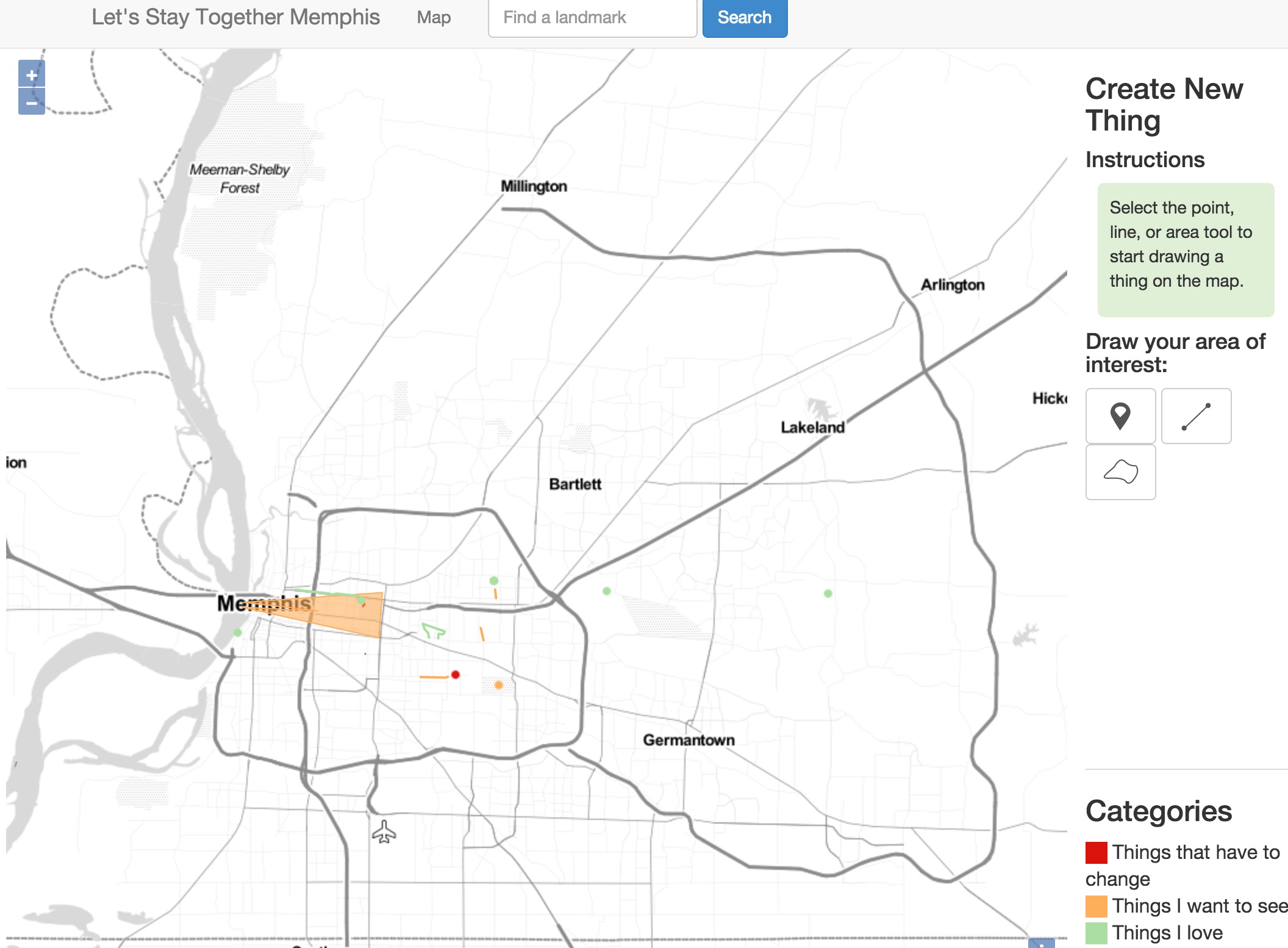
Task: Select the area polygon drawing tool
Action: 1120,472
